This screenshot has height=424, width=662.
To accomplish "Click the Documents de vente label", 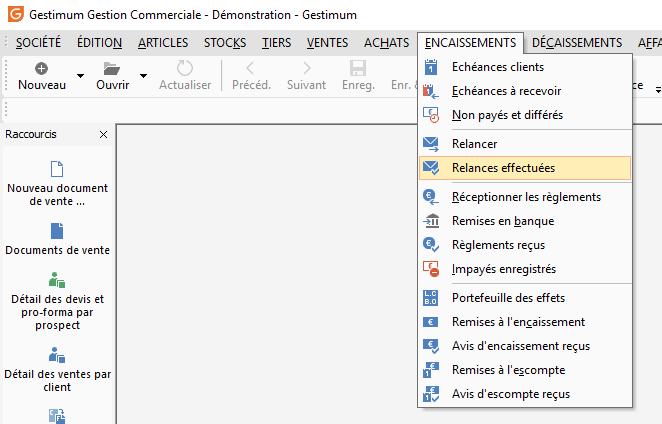I will (x=57, y=250).
